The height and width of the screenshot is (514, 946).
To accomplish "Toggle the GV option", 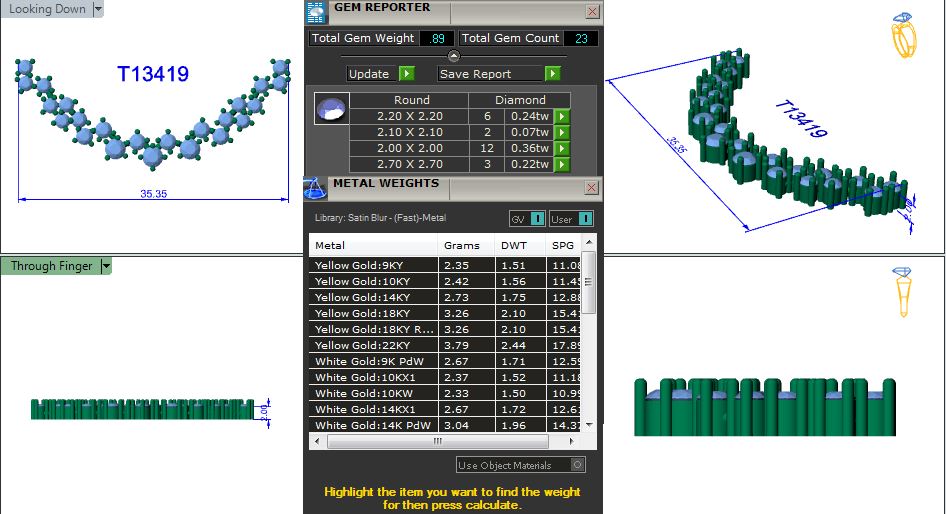I will click(x=537, y=219).
